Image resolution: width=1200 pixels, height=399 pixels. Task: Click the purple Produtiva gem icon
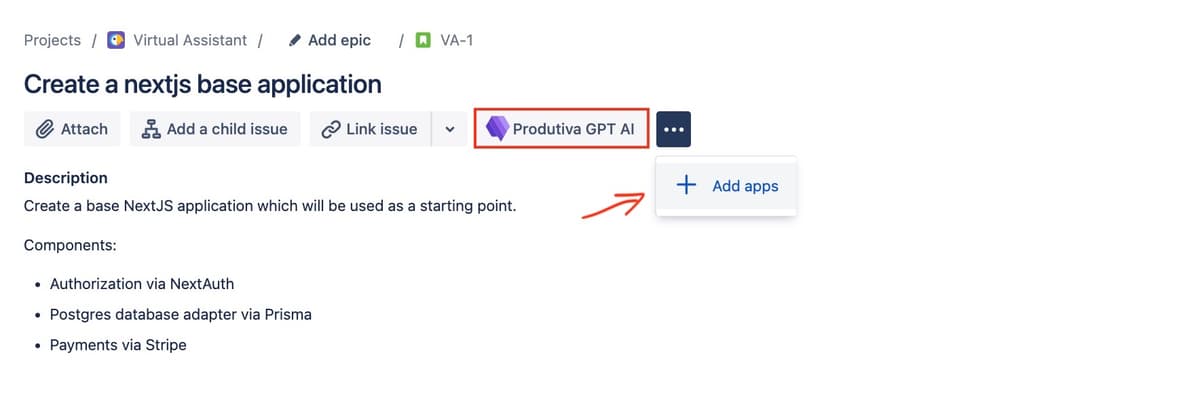[496, 129]
